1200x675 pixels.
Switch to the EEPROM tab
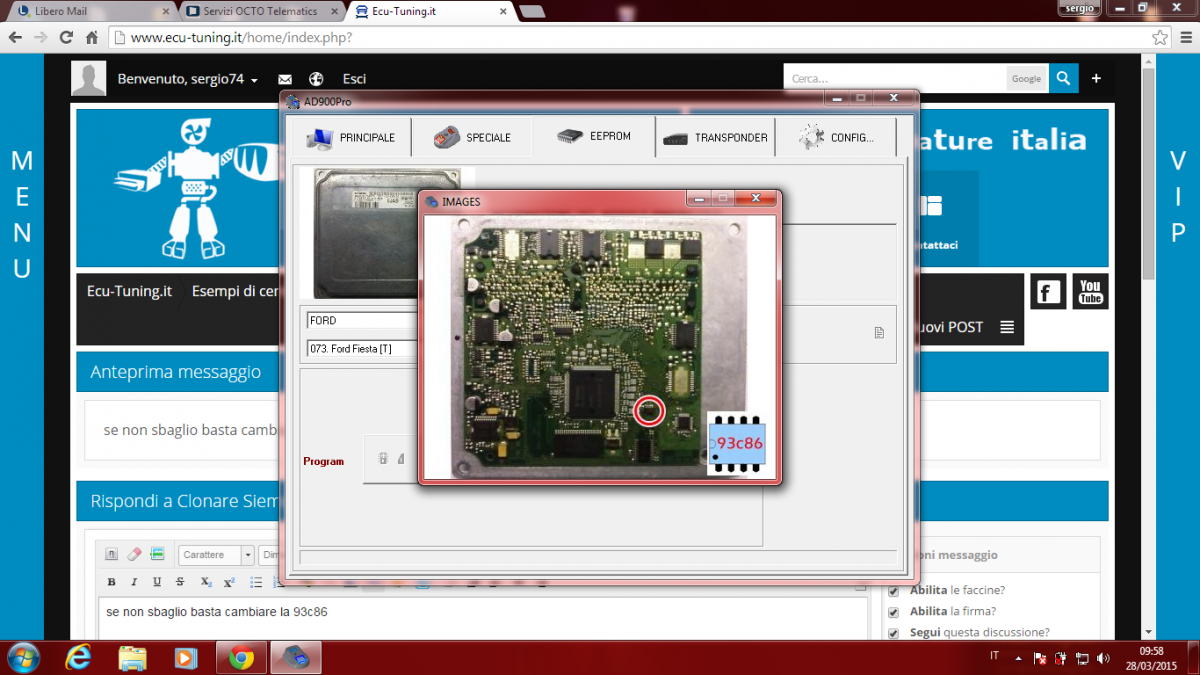coord(594,136)
